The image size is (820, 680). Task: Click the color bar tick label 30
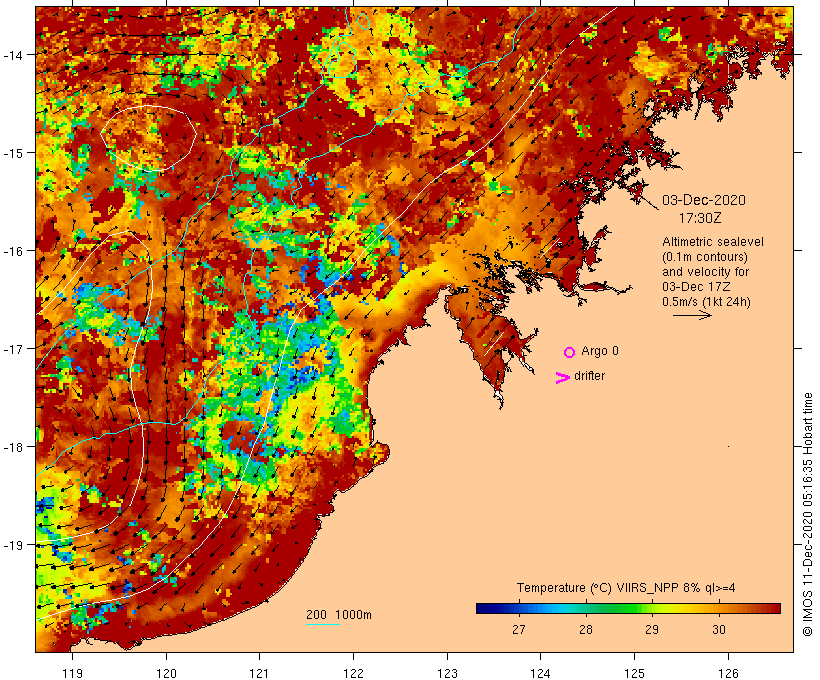coord(719,629)
